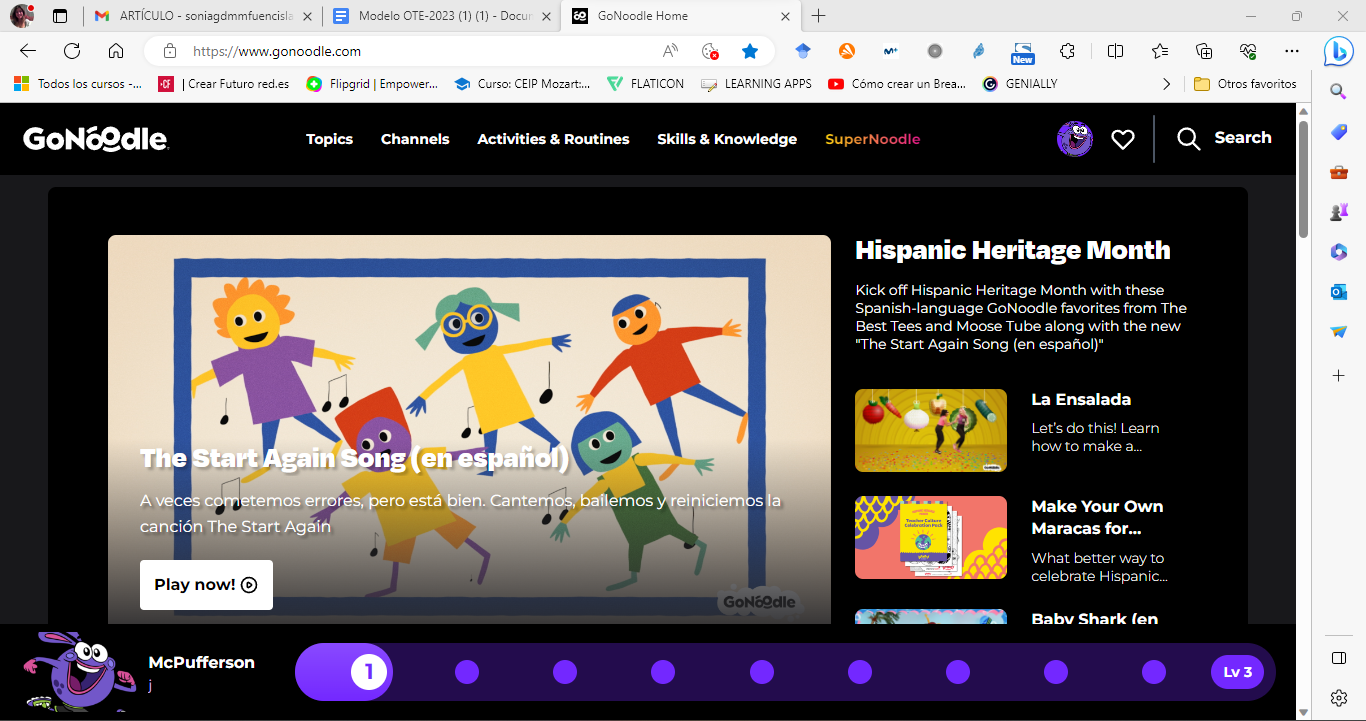Open the Flipgrid bookmark
Image resolution: width=1366 pixels, height=721 pixels.
click(x=372, y=84)
